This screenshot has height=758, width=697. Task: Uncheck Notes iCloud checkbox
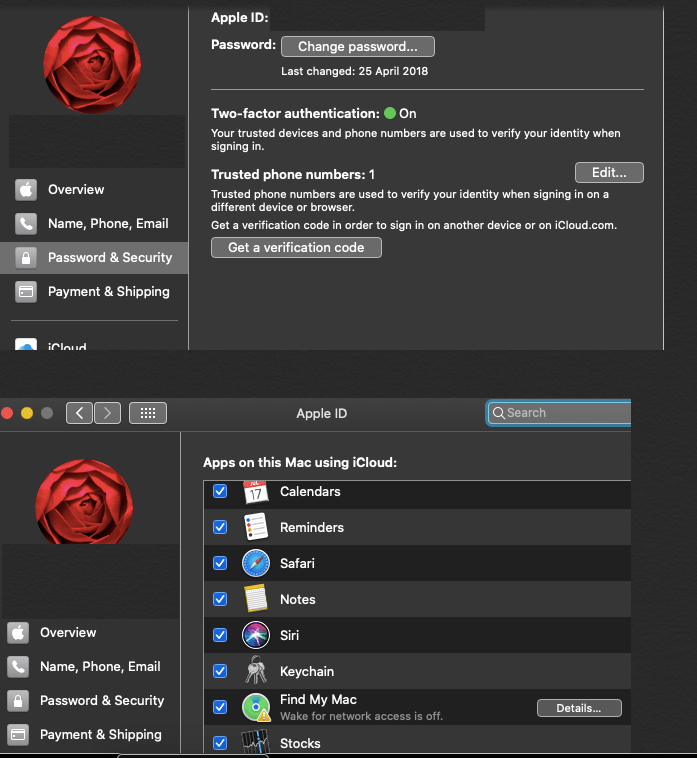(x=220, y=599)
